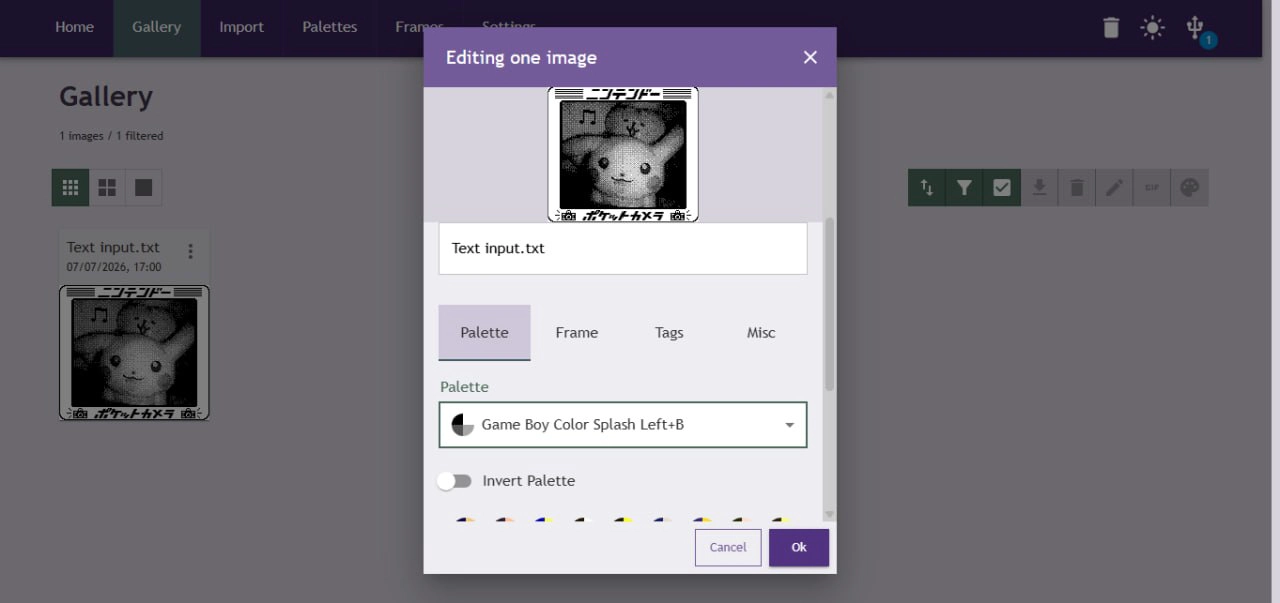
Task: Select the smallest grid view icon
Action: pyautogui.click(x=70, y=187)
